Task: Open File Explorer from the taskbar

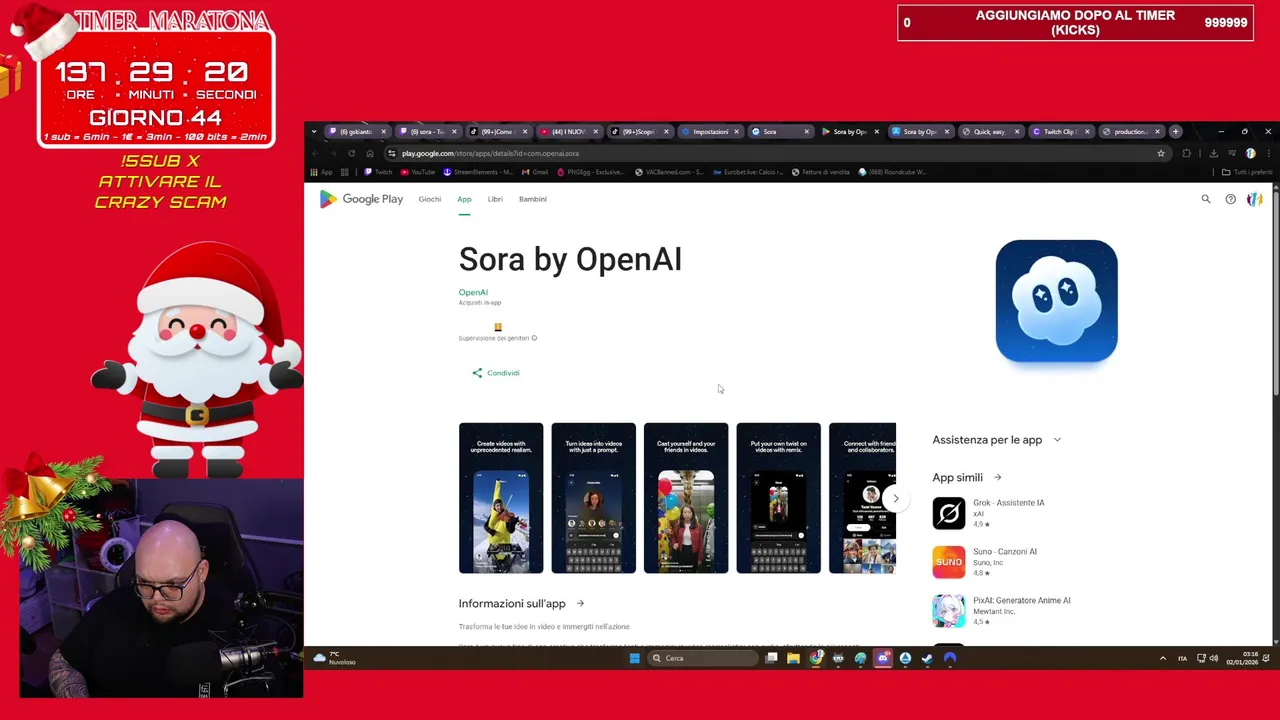Action: pyautogui.click(x=793, y=658)
